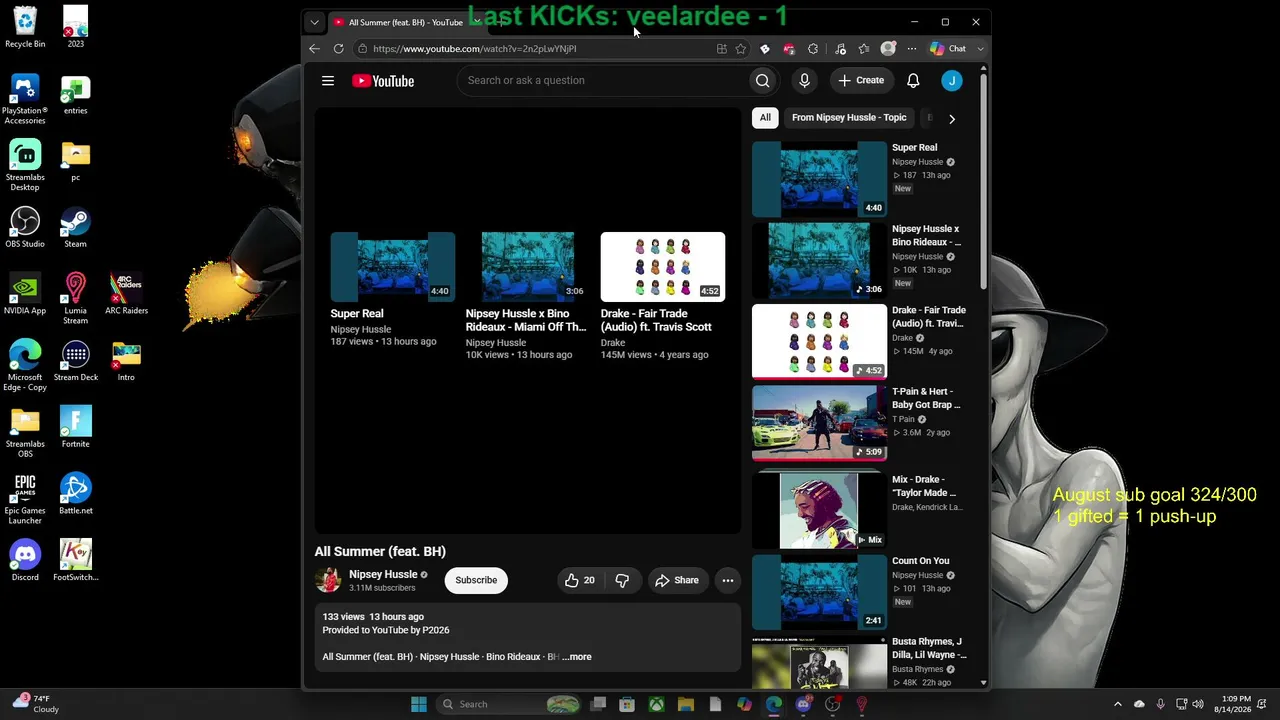The image size is (1280, 720).
Task: Open the Edge favorites list icon
Action: click(864, 49)
